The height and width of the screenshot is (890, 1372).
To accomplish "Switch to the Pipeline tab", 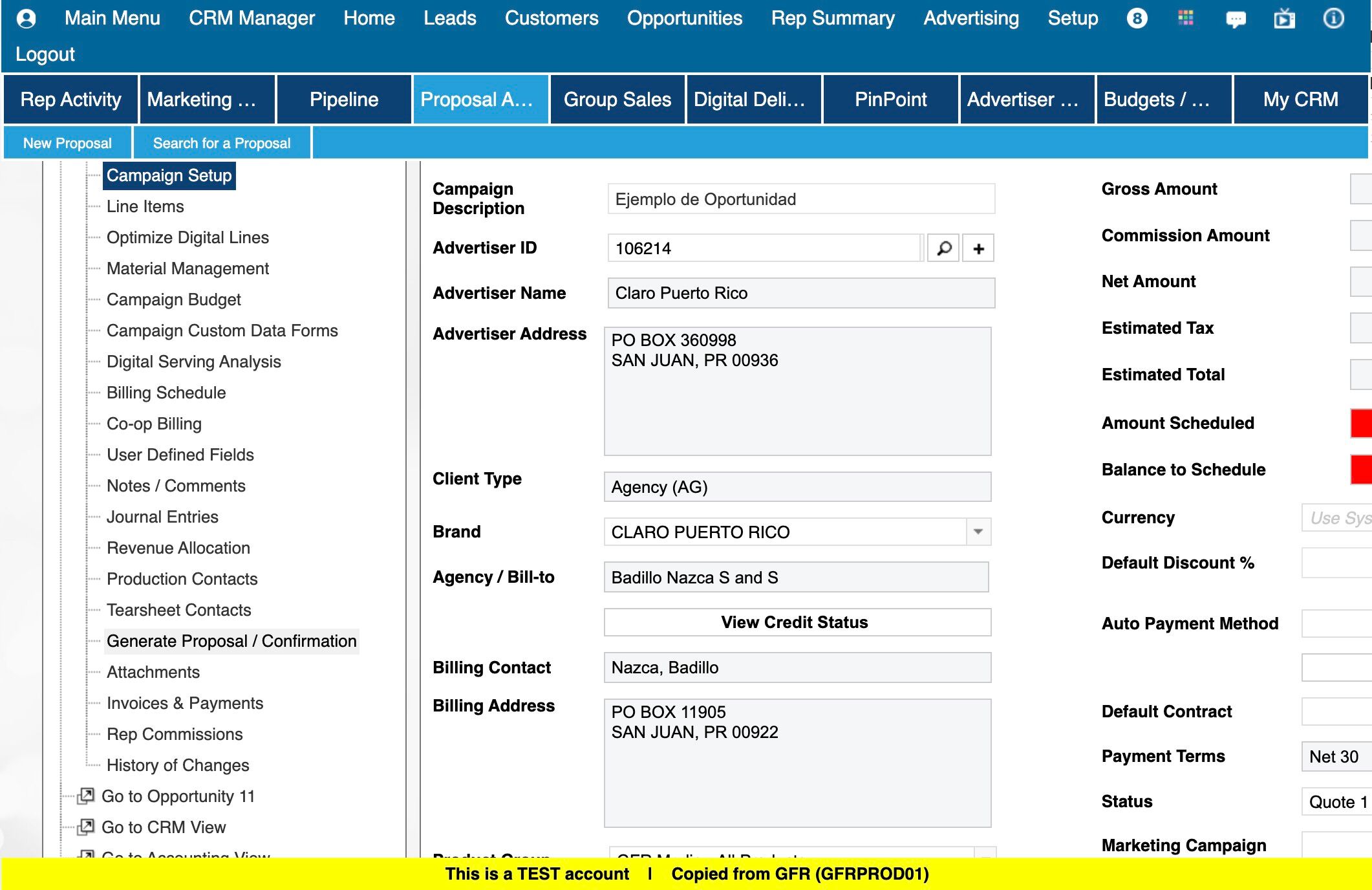I will pos(343,100).
